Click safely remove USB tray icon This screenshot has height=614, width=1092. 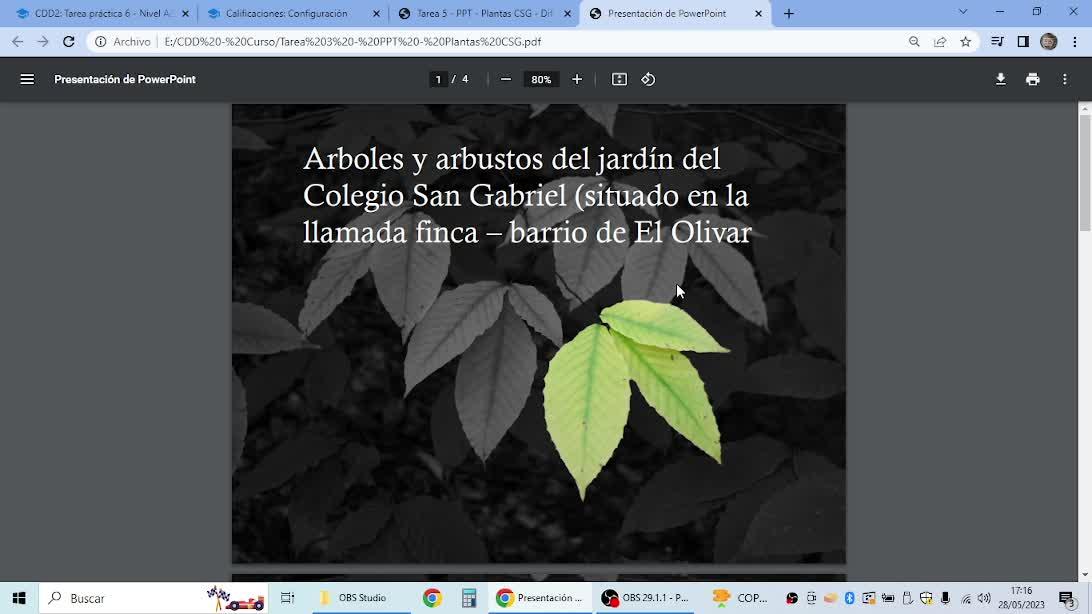point(907,598)
